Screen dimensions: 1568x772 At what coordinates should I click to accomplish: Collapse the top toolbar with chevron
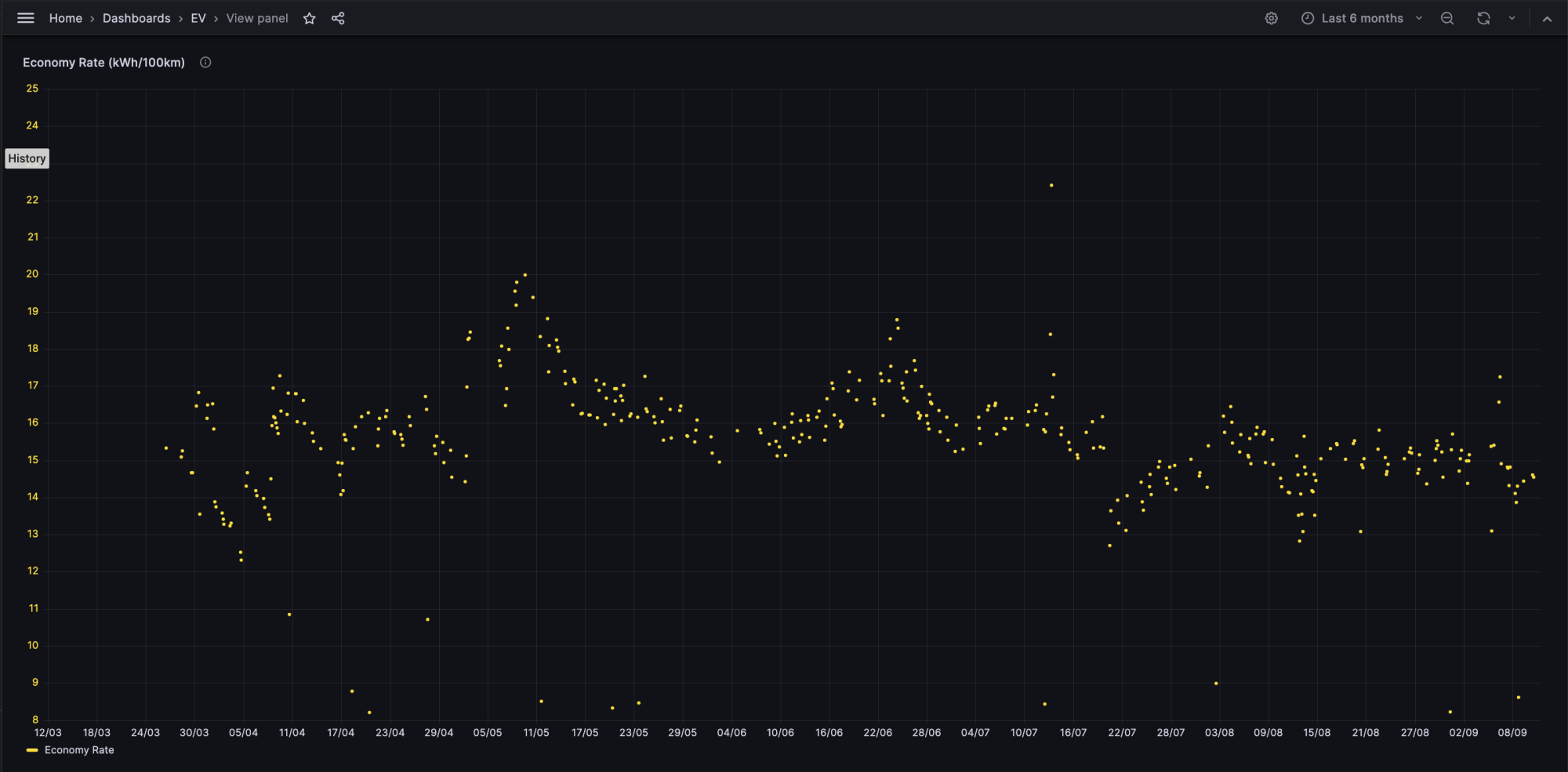tap(1547, 19)
